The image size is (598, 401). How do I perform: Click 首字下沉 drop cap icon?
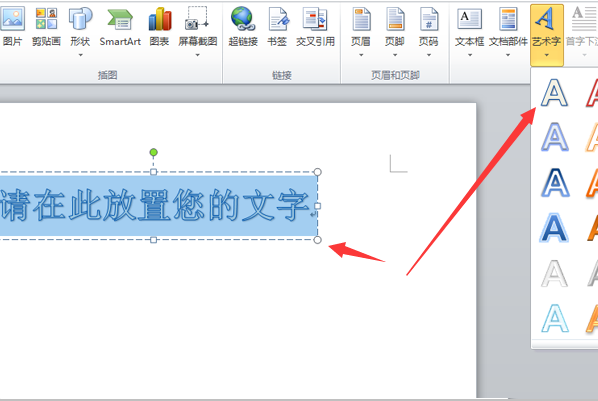pyautogui.click(x=583, y=18)
